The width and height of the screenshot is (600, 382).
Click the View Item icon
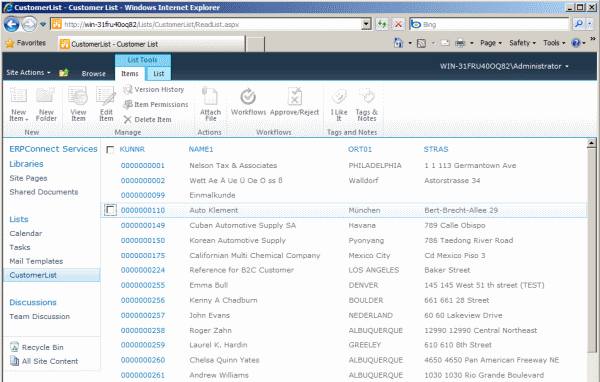tap(78, 96)
